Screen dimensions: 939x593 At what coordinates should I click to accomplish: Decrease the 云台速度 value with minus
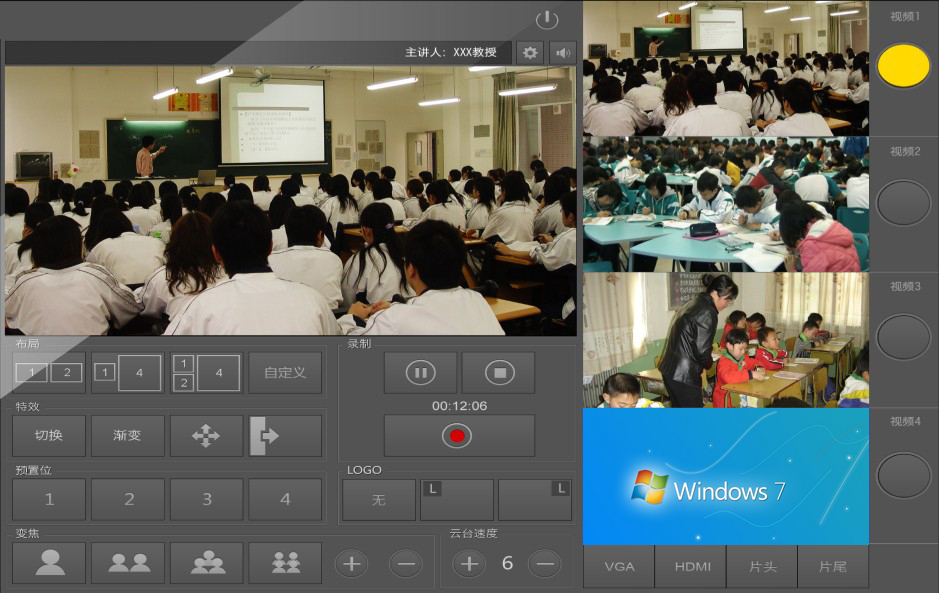pyautogui.click(x=544, y=564)
